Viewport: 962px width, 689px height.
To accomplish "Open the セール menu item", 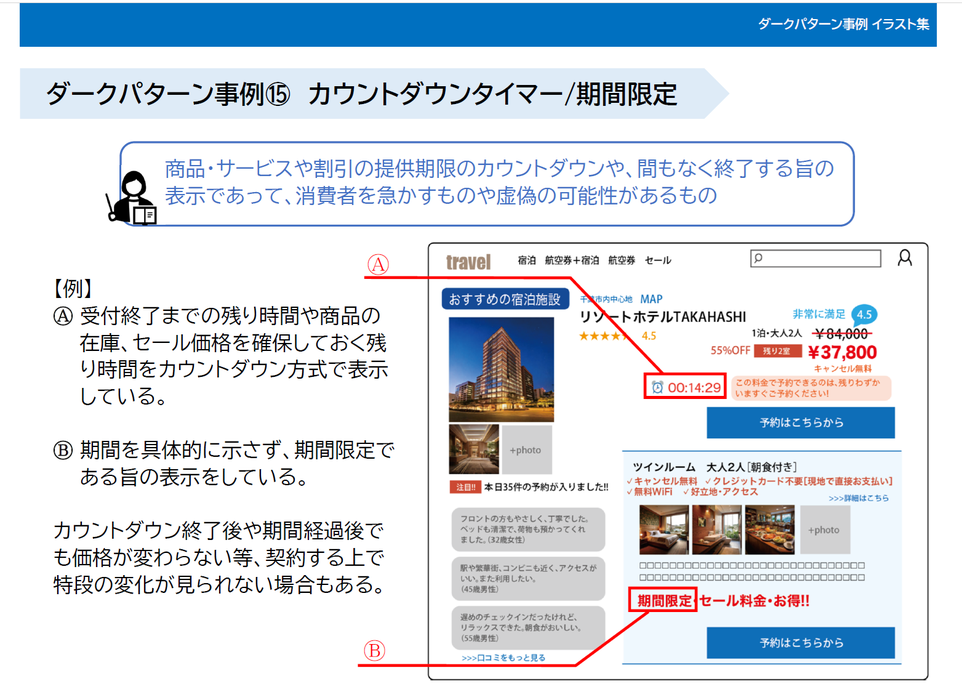I will pyautogui.click(x=658, y=260).
